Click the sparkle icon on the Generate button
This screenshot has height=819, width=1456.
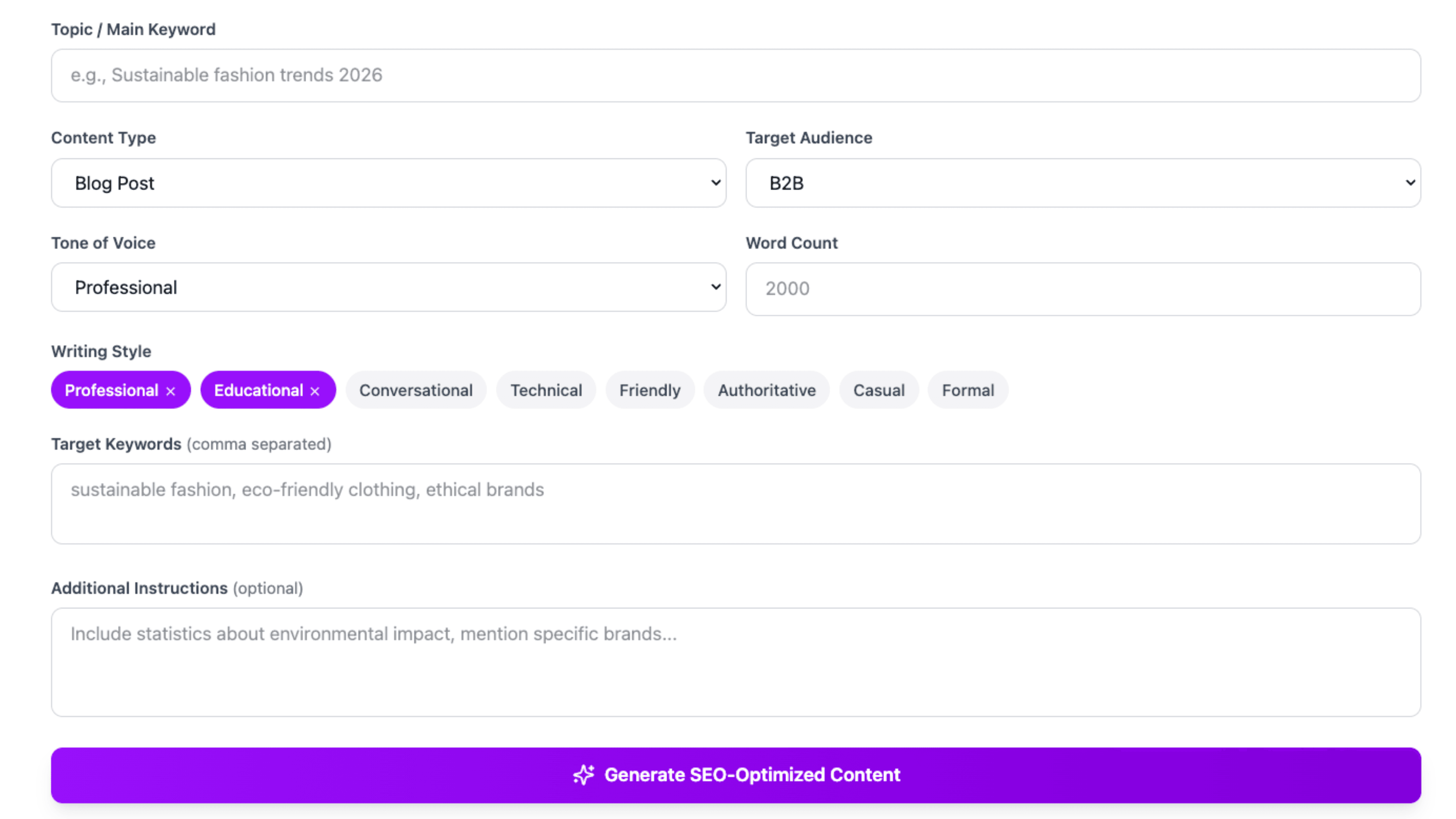point(583,775)
